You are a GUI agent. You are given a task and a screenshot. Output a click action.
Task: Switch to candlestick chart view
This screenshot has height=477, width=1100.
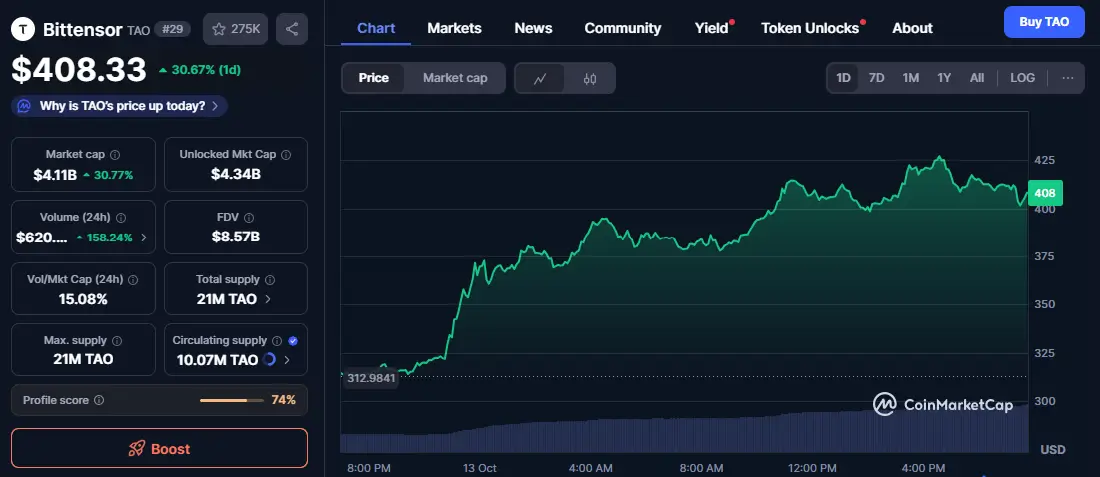click(x=590, y=79)
